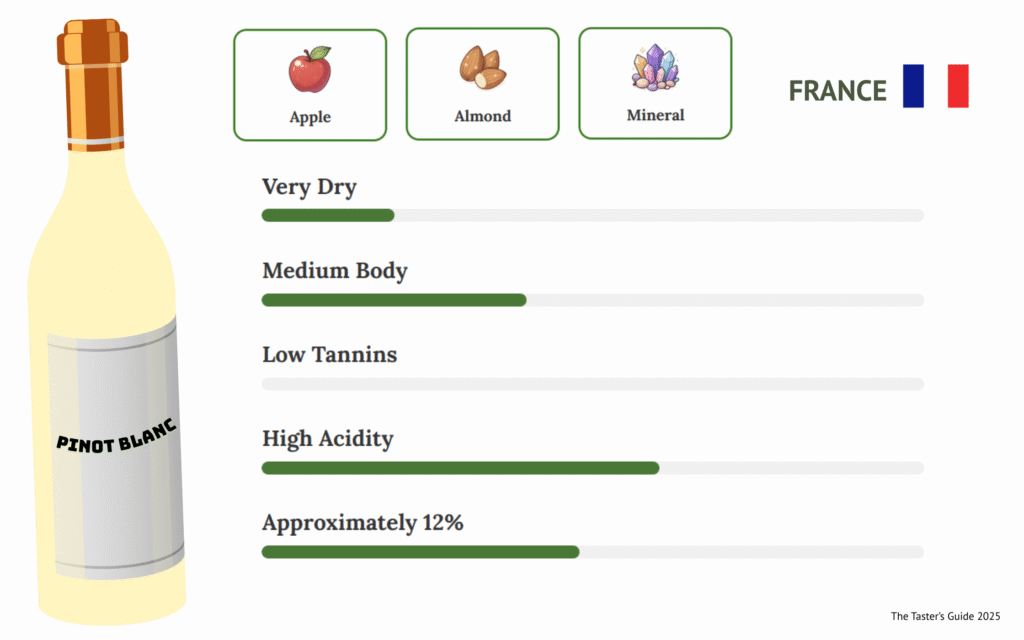
Task: Click the Very Dry heading
Action: click(309, 187)
